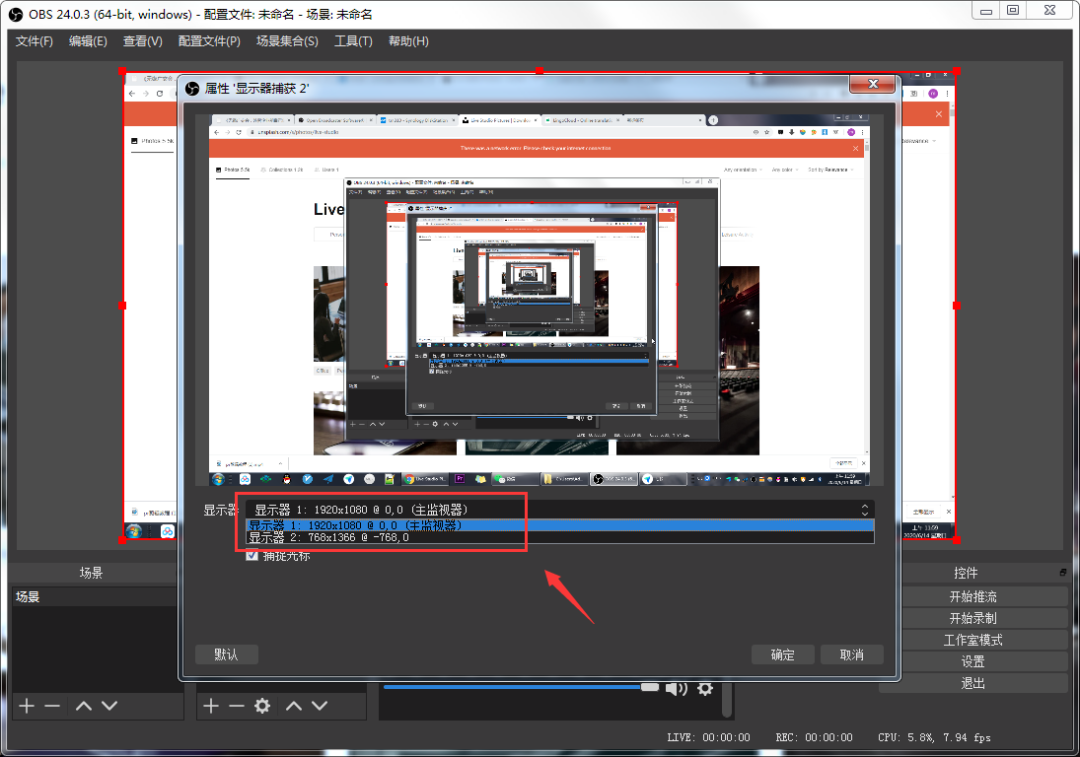
Task: Open the 工具(T) menu
Action: (x=353, y=41)
